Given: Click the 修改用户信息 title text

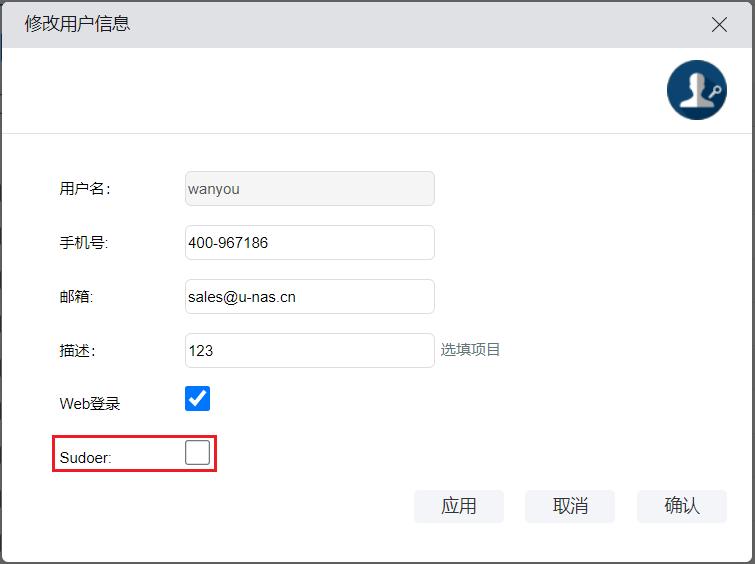Looking at the screenshot, I should 77,24.
